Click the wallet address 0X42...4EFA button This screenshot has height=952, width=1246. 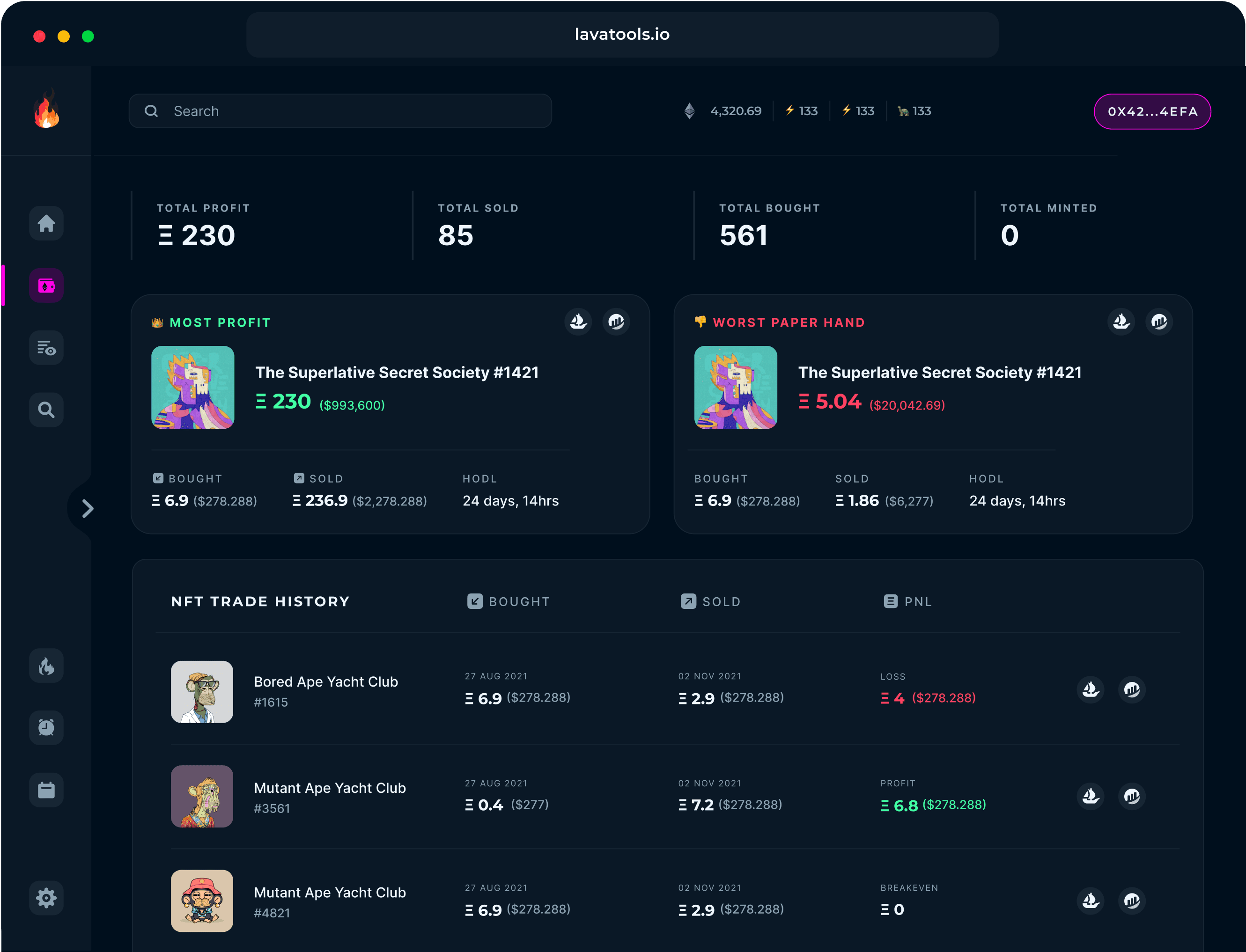[1152, 112]
